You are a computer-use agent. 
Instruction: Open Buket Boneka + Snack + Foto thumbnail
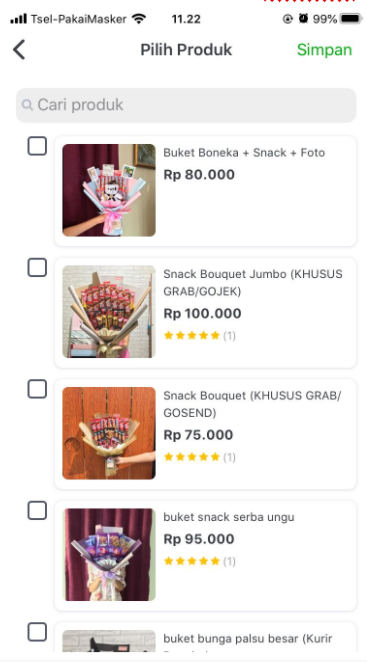[x=109, y=190]
